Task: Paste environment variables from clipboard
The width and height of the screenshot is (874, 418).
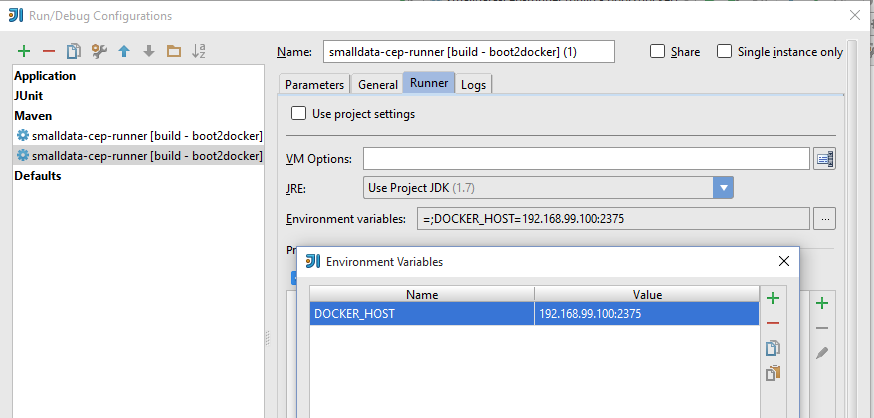Action: 772,373
